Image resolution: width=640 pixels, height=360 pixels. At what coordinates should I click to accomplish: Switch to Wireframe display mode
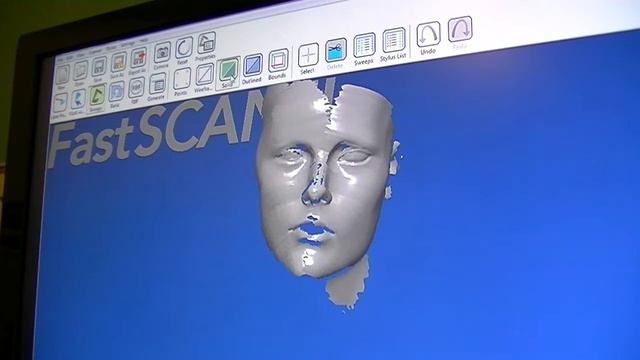(204, 75)
